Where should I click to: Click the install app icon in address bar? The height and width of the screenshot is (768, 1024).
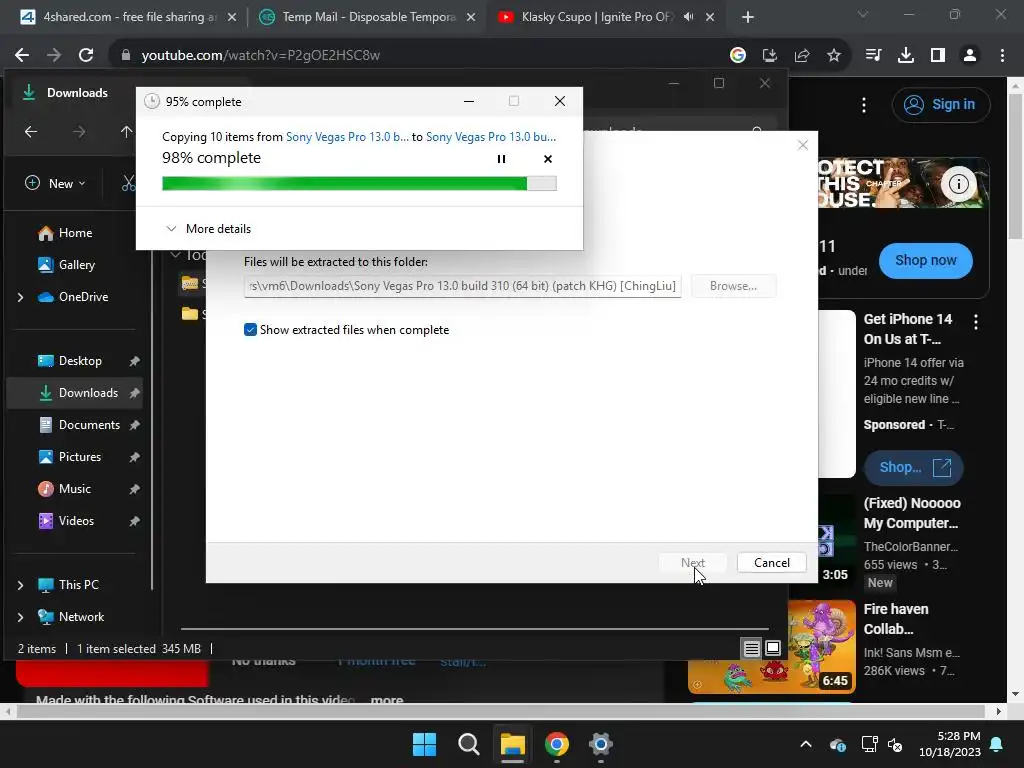[x=770, y=56]
